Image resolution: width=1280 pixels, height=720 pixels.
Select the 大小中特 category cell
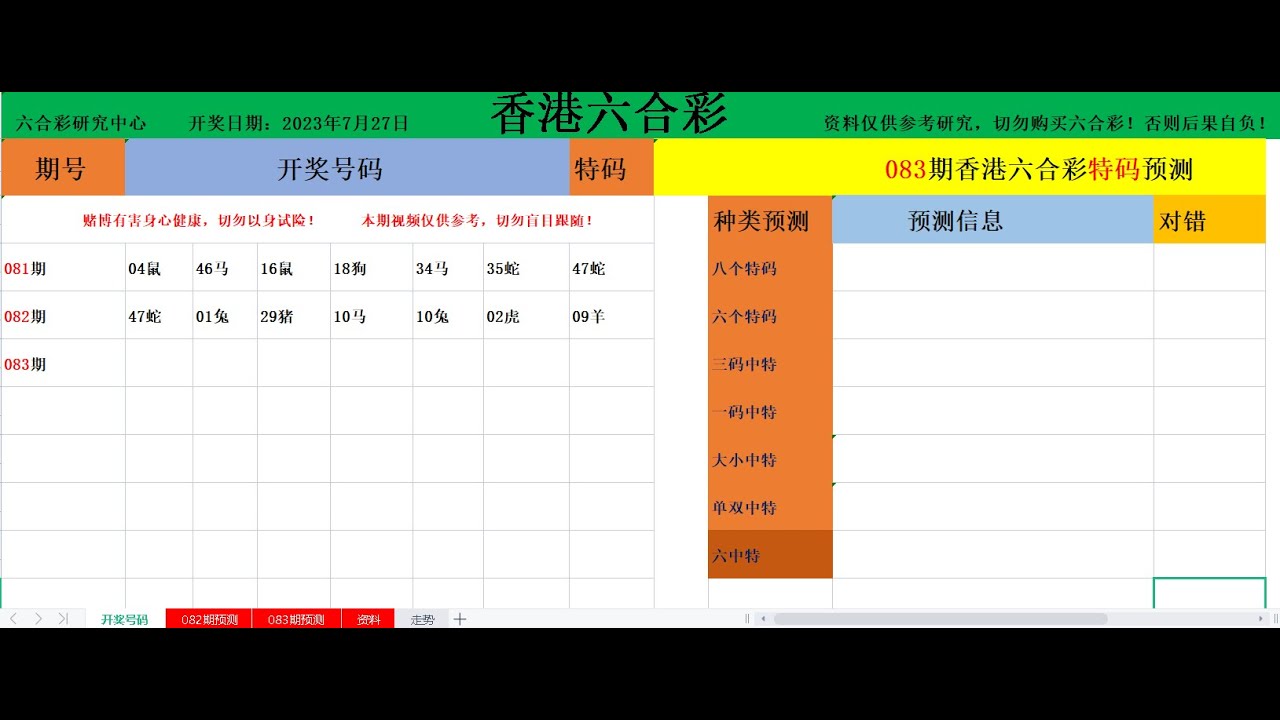click(x=770, y=460)
